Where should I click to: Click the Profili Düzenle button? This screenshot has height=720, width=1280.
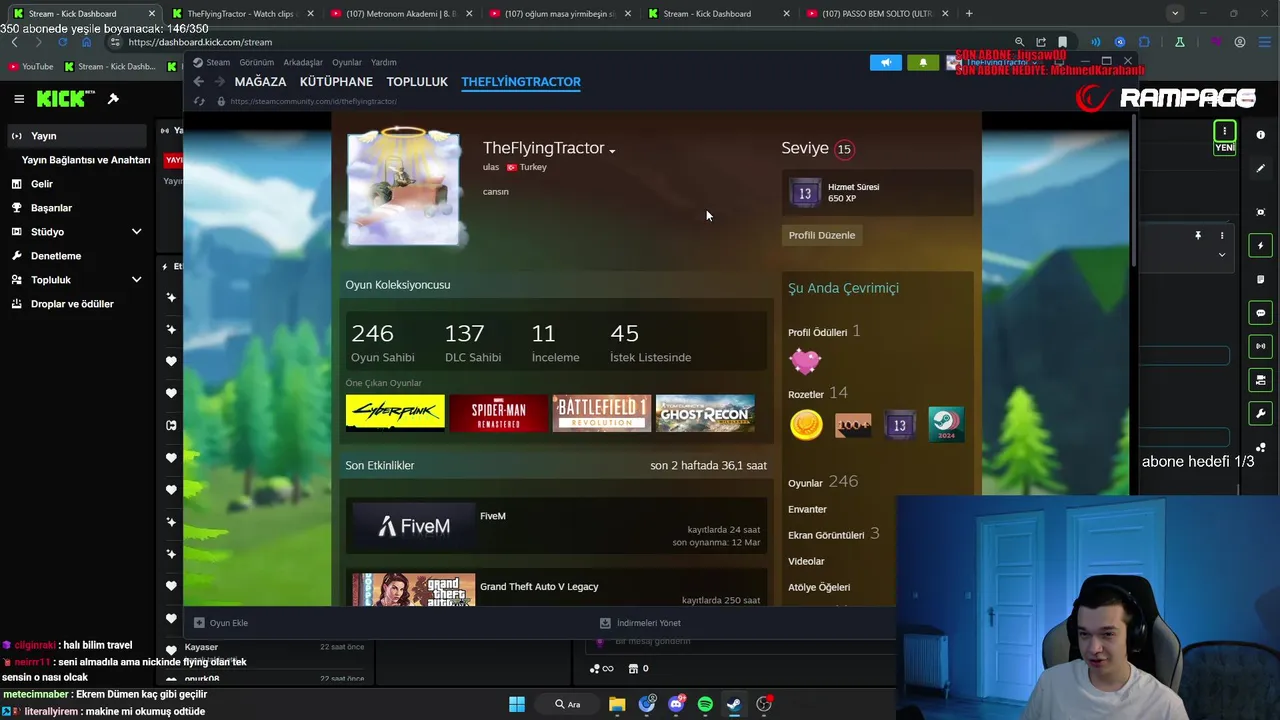[822, 235]
